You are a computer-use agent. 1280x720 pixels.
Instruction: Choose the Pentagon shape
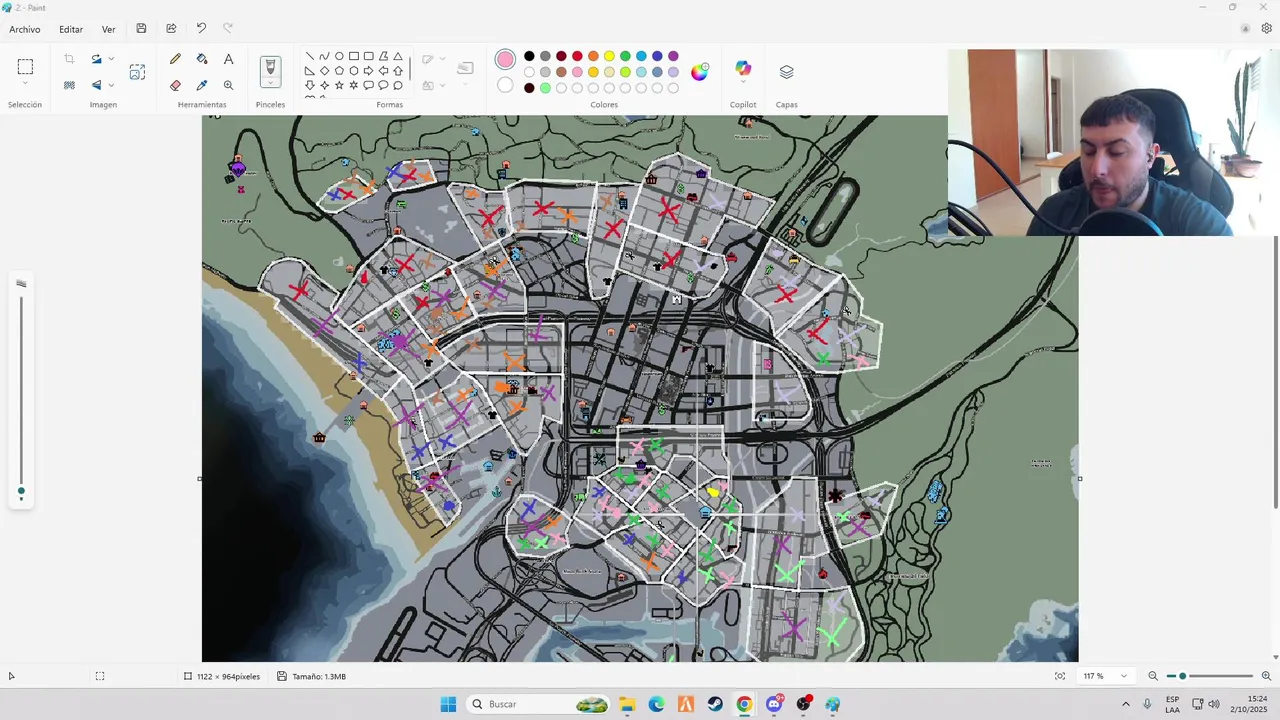[x=339, y=71]
